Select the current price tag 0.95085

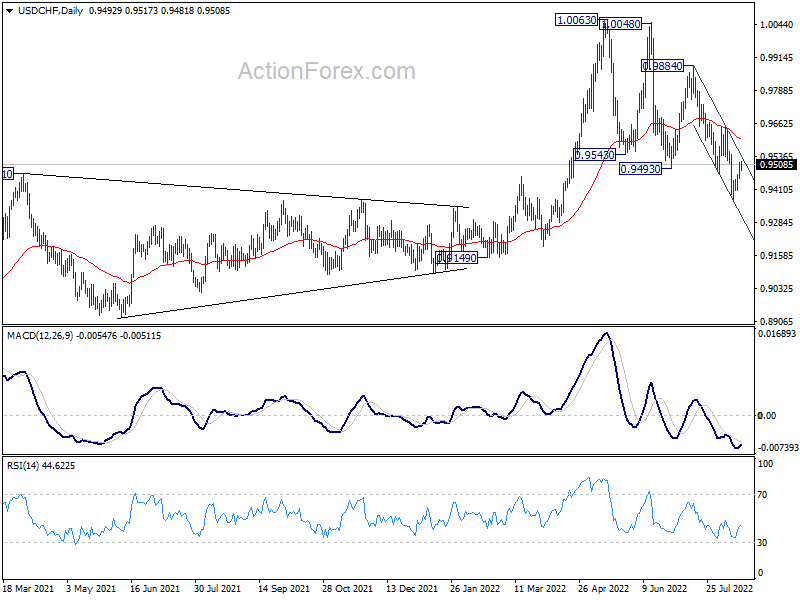776,164
